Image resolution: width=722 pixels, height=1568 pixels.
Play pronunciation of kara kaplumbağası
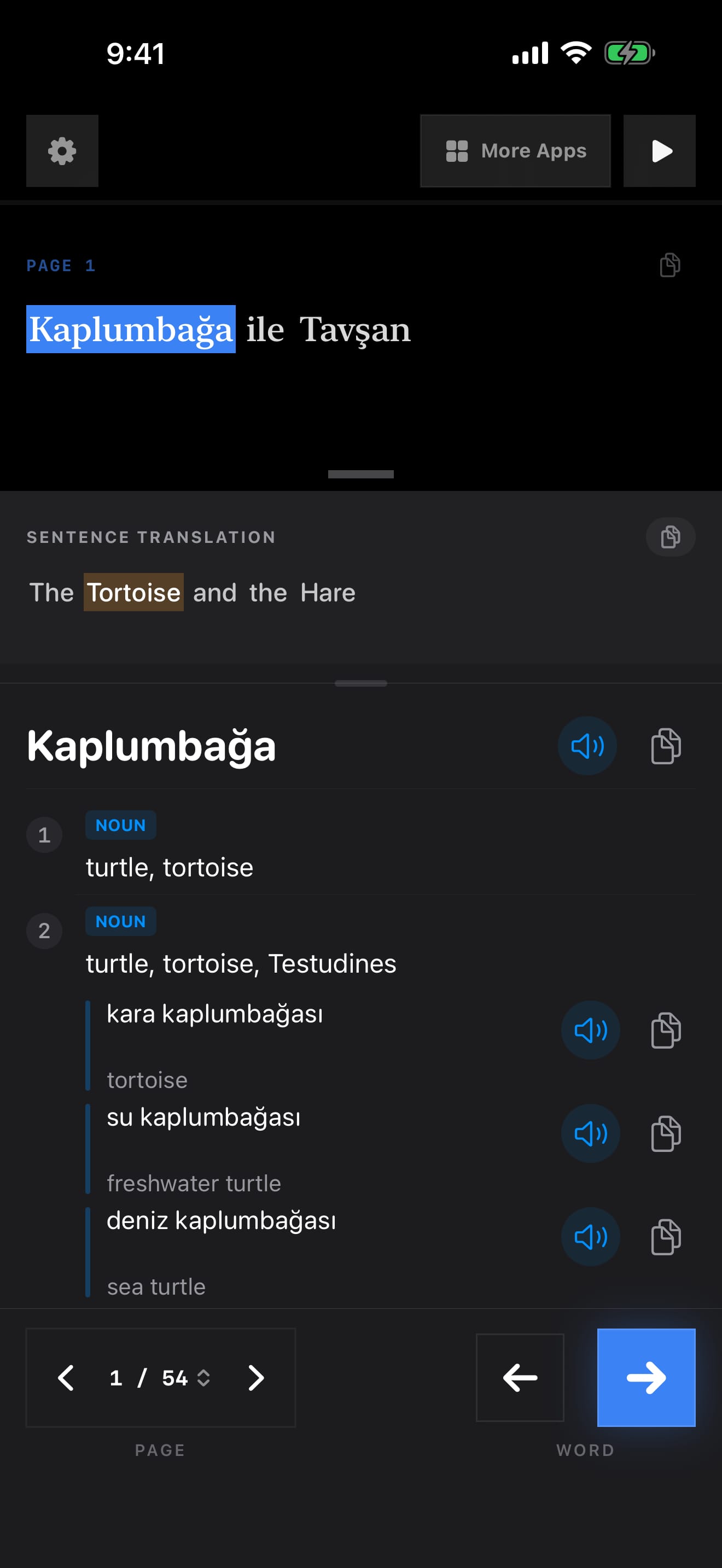[590, 1029]
